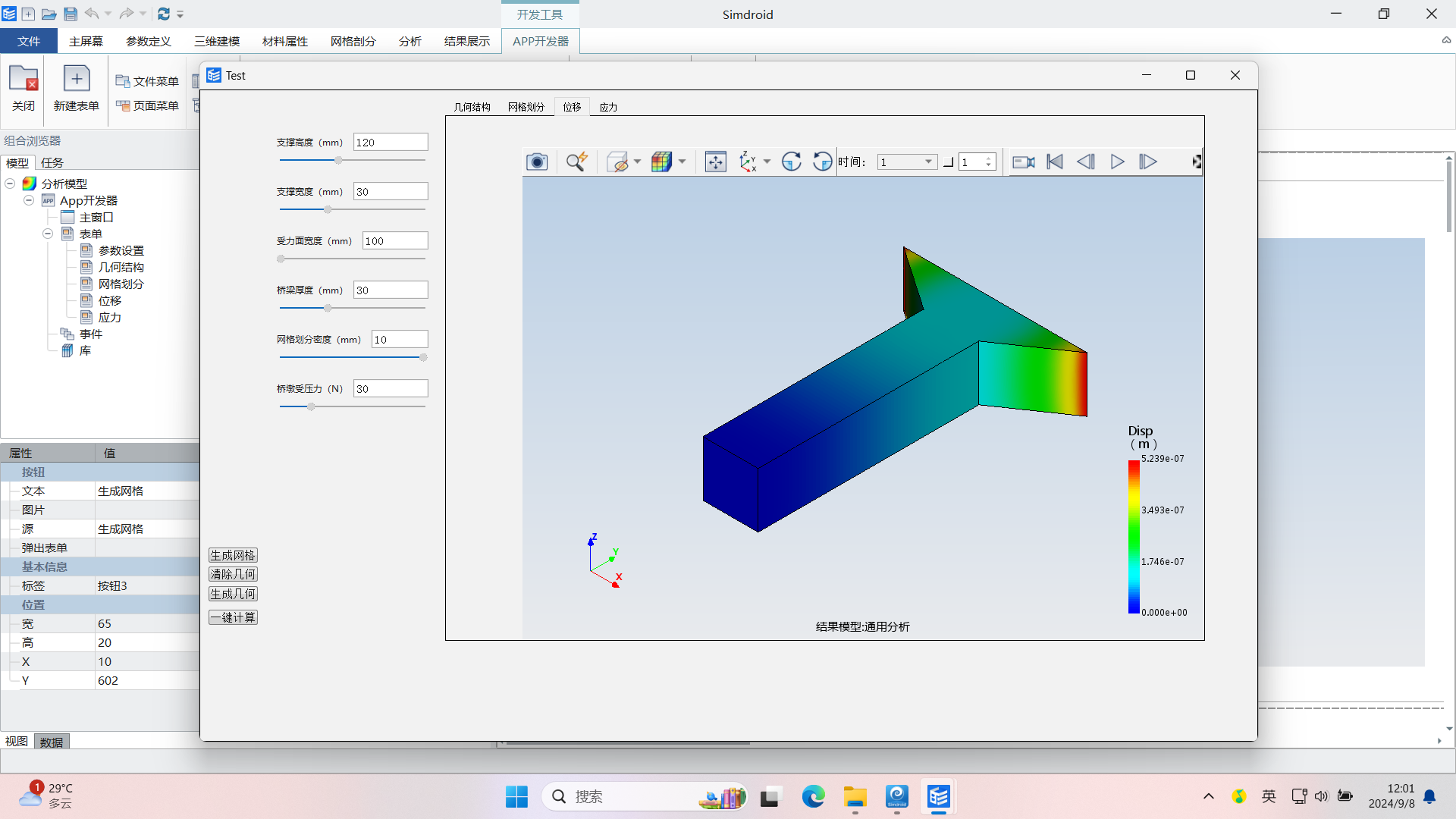
Task: Select 主窗口 in the model tree
Action: [96, 217]
